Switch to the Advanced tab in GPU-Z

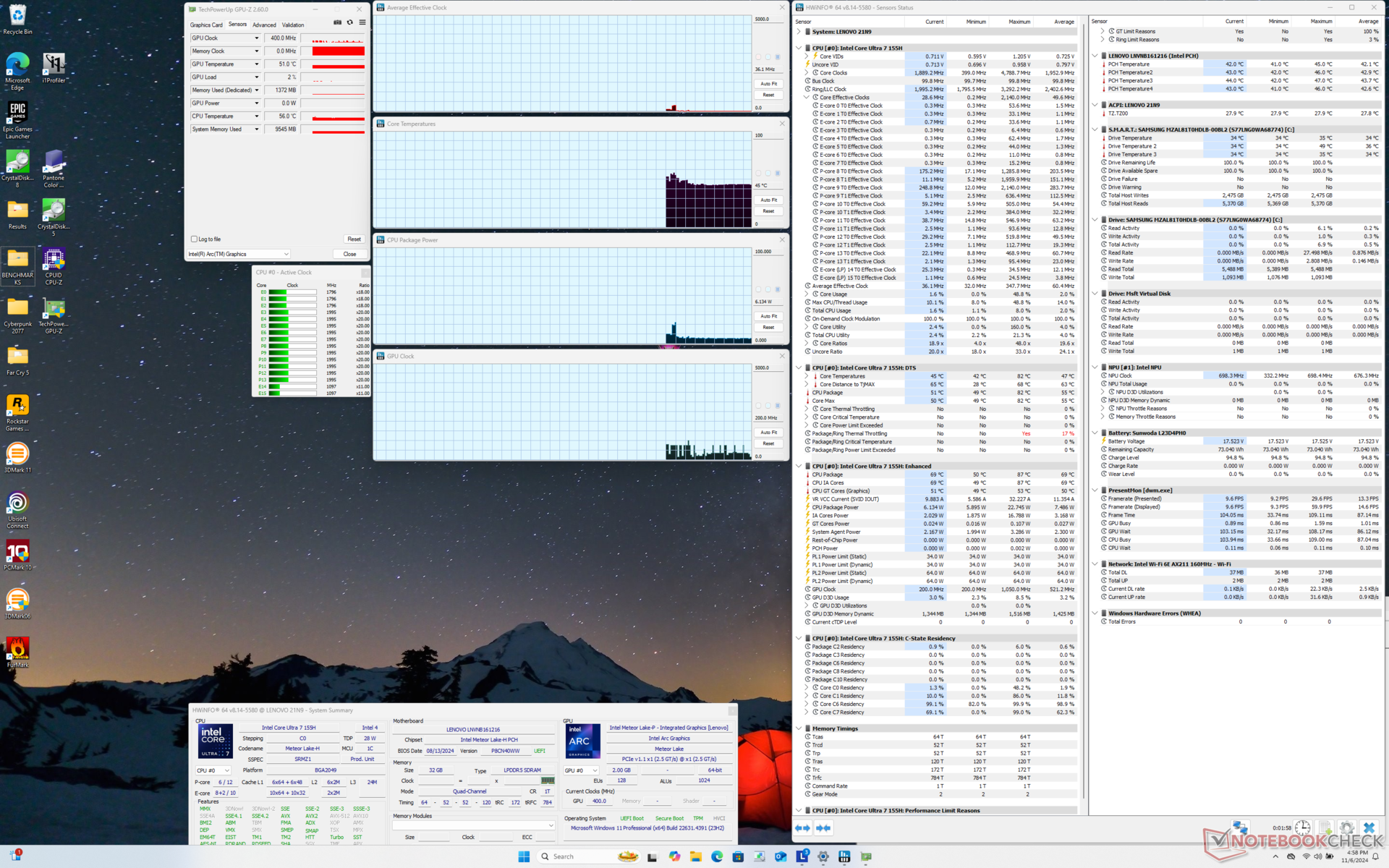click(x=264, y=25)
